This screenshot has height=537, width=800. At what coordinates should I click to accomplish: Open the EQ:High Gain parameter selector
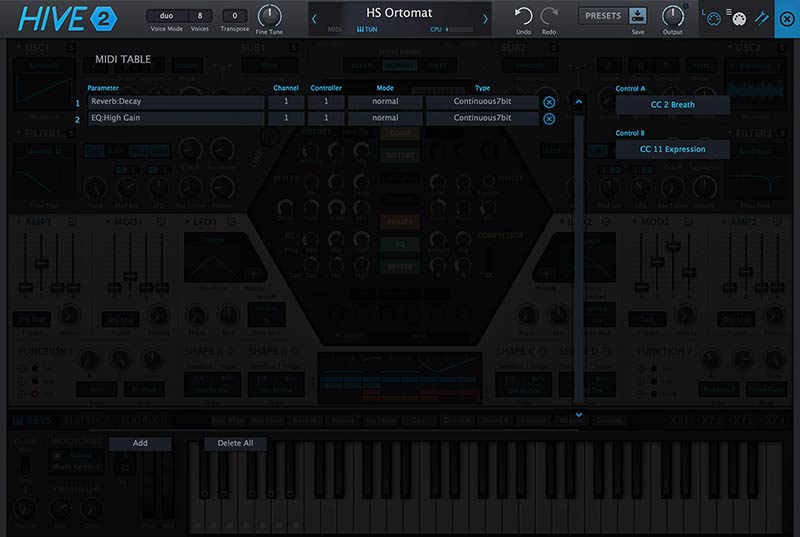176,118
